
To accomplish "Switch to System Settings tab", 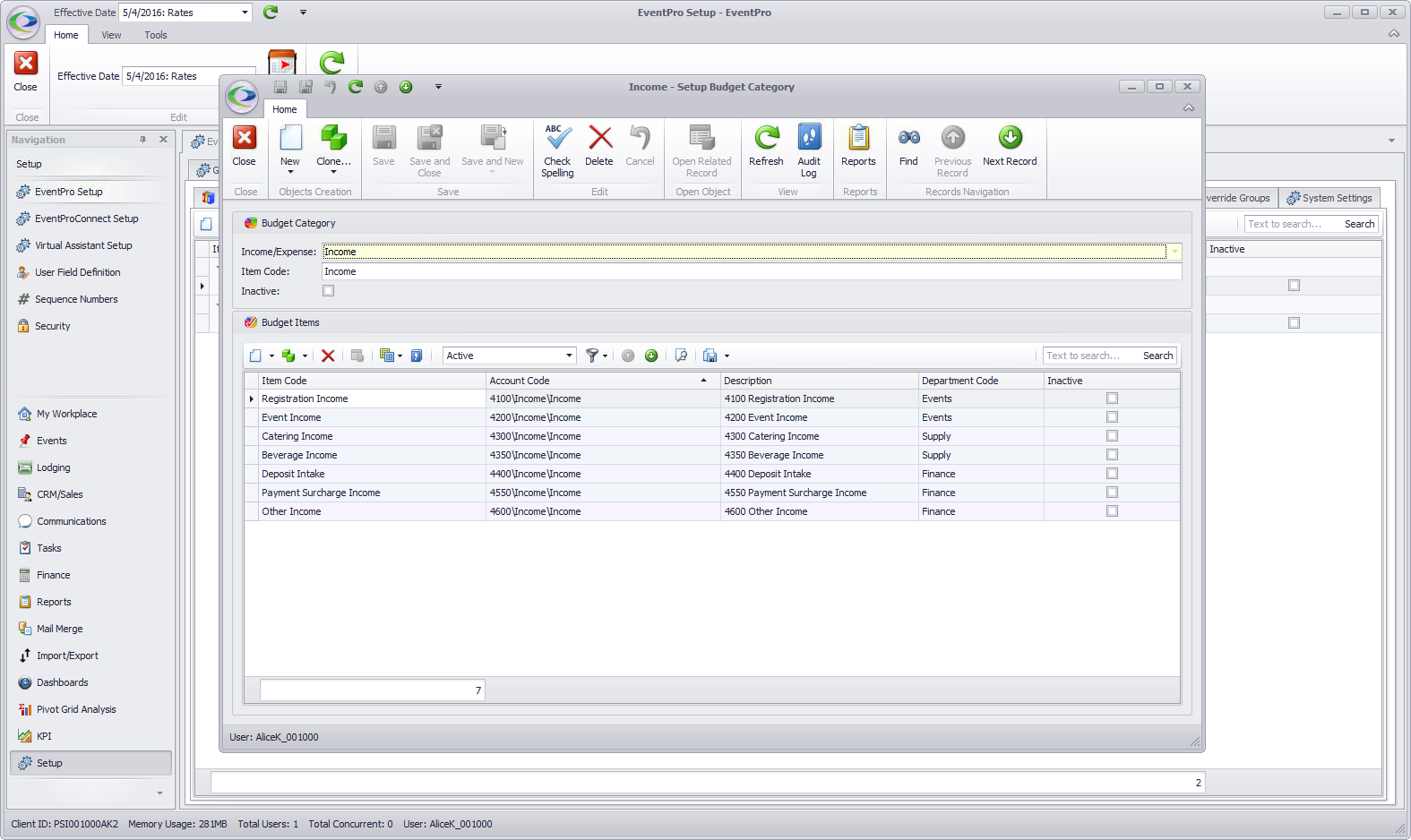I will (1329, 198).
